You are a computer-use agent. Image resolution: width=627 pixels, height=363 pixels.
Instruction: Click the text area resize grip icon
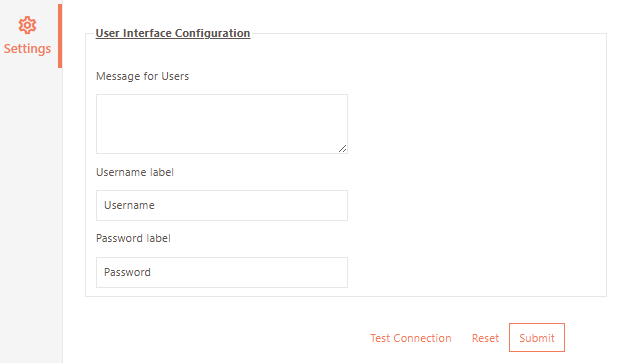(342, 148)
